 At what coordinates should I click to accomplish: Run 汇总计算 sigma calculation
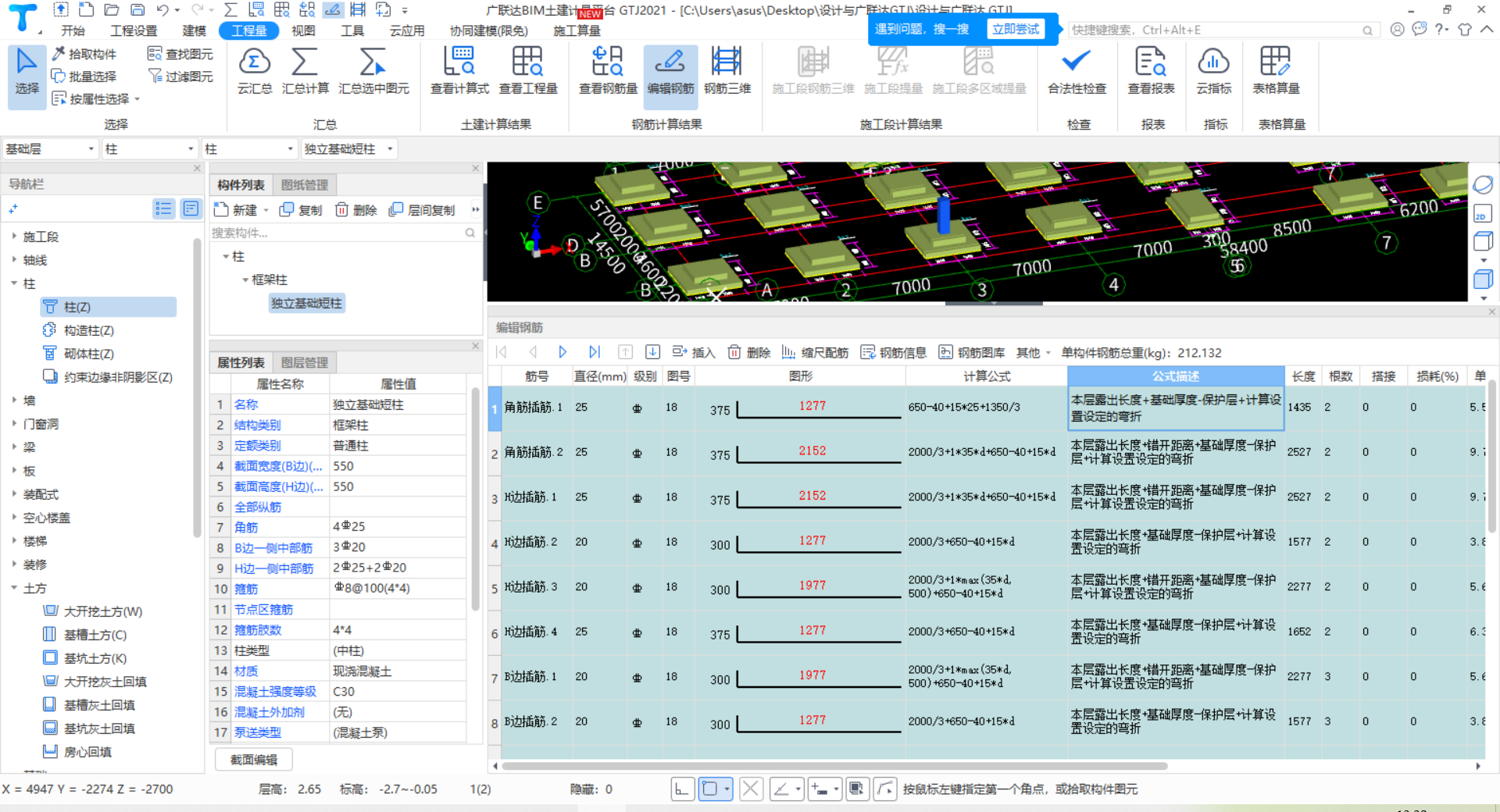pos(305,70)
